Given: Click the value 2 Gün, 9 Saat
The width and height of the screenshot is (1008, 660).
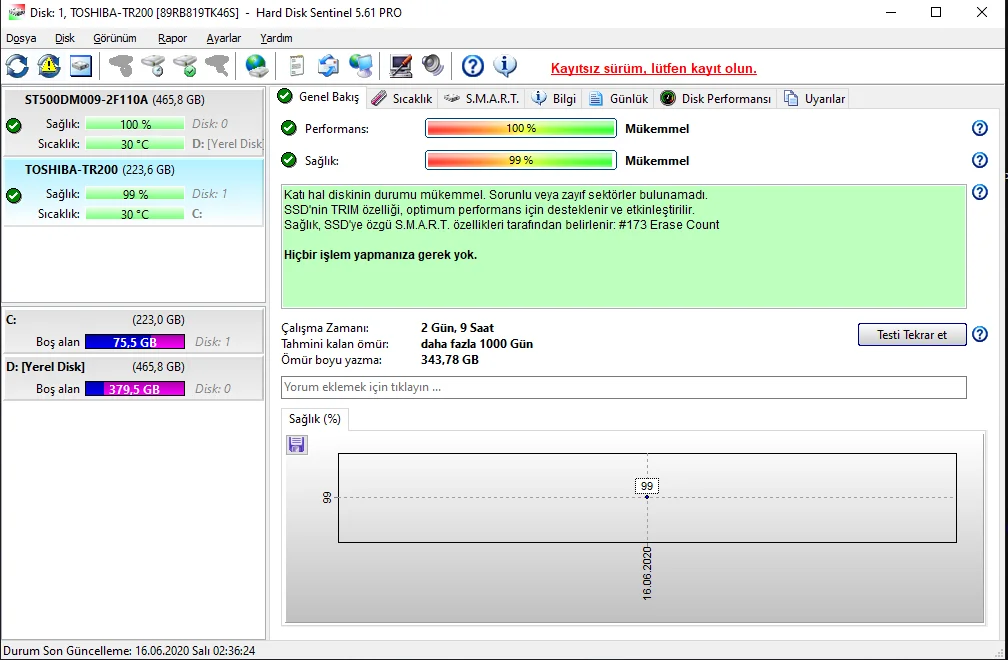Looking at the screenshot, I should pos(457,328).
